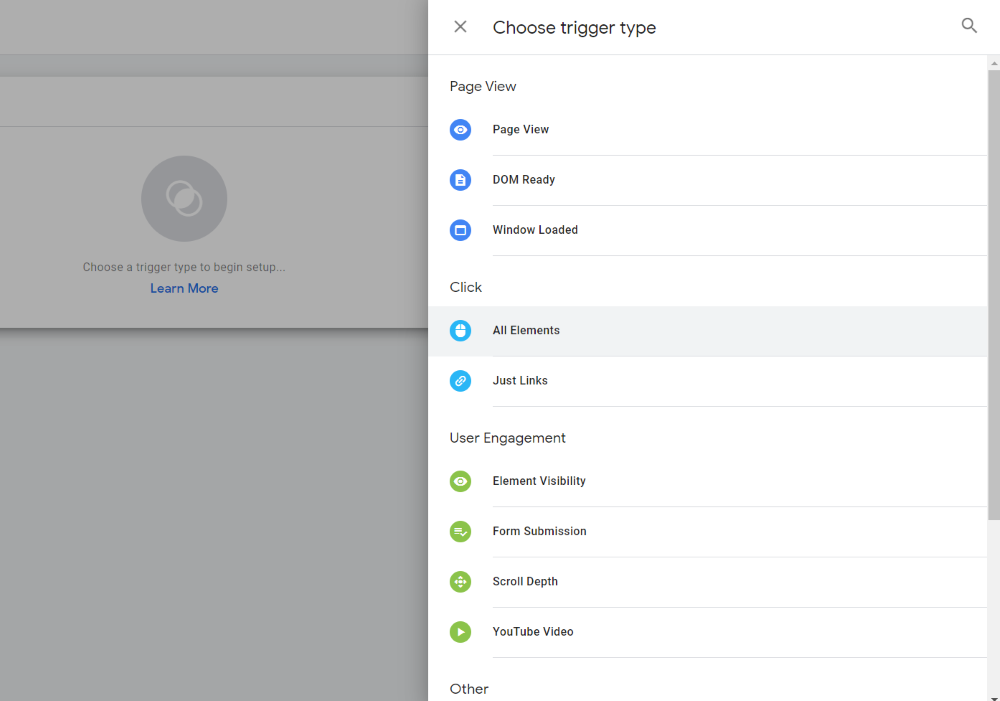Image resolution: width=1000 pixels, height=701 pixels.
Task: Click the Scroll Depth arrows icon
Action: click(460, 582)
